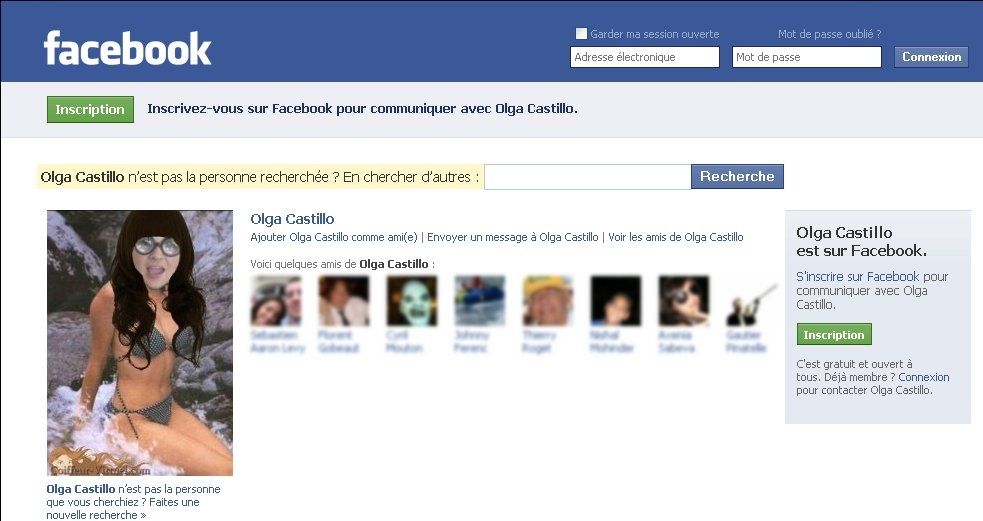Screen dimensions: 983x521
Task: Open 'Voir les amis de Olga Castillo'
Action: coord(676,237)
